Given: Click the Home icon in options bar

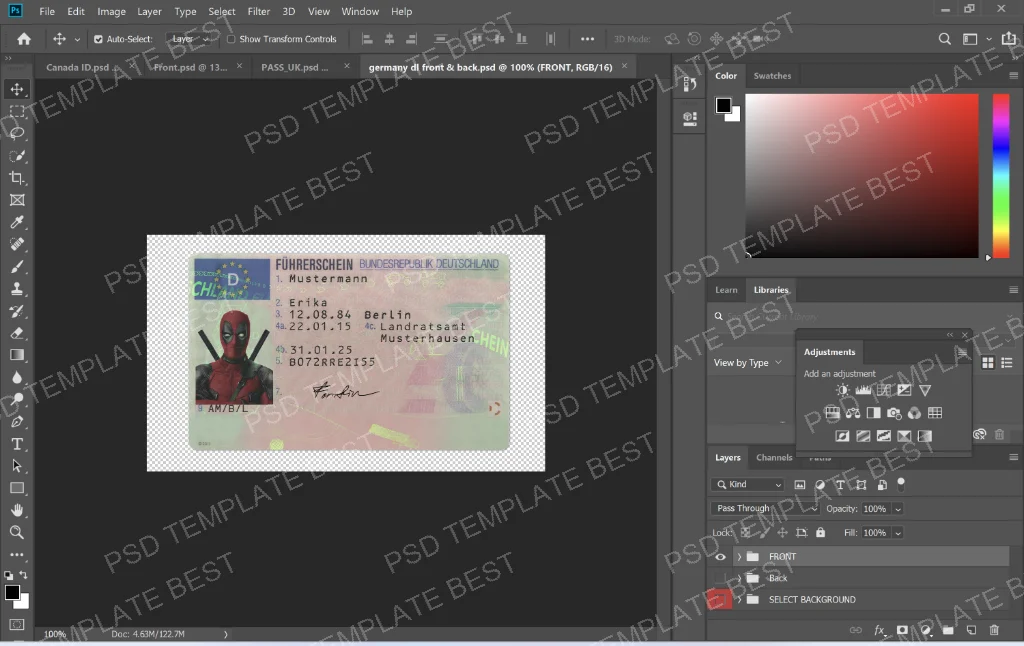Looking at the screenshot, I should click(24, 39).
